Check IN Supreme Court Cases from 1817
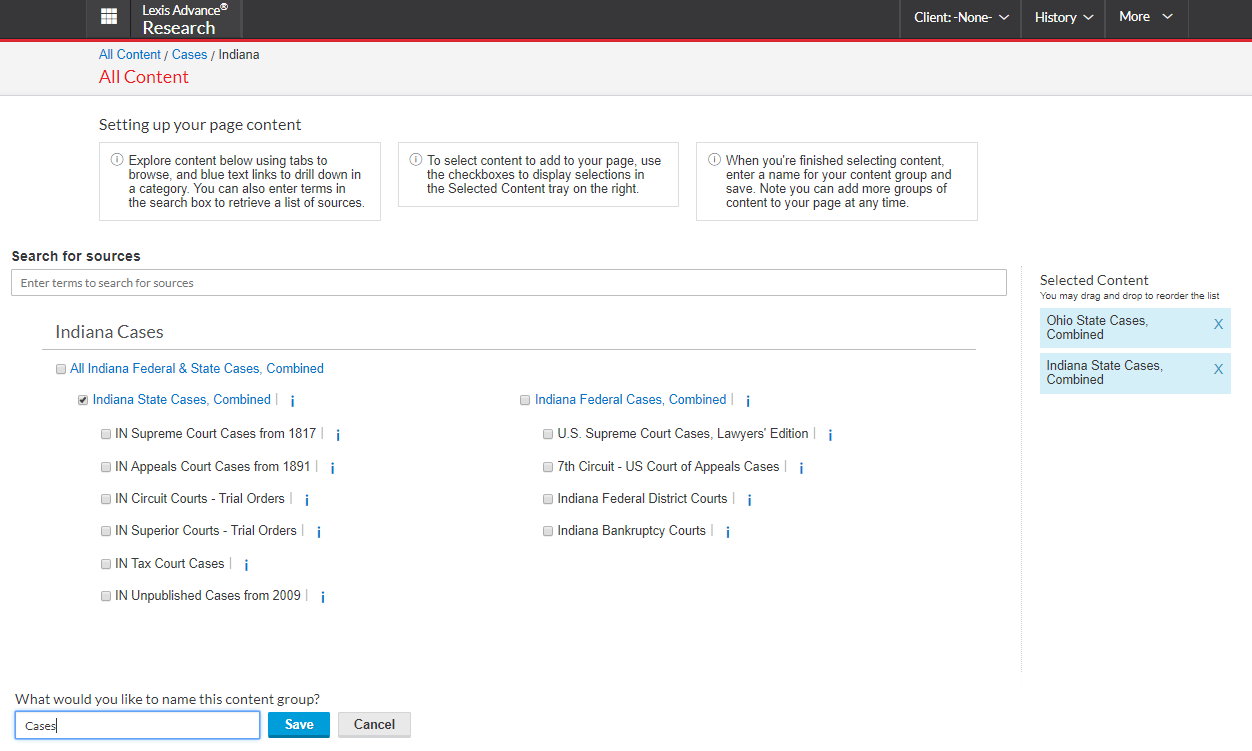1252x751 pixels. pos(106,434)
